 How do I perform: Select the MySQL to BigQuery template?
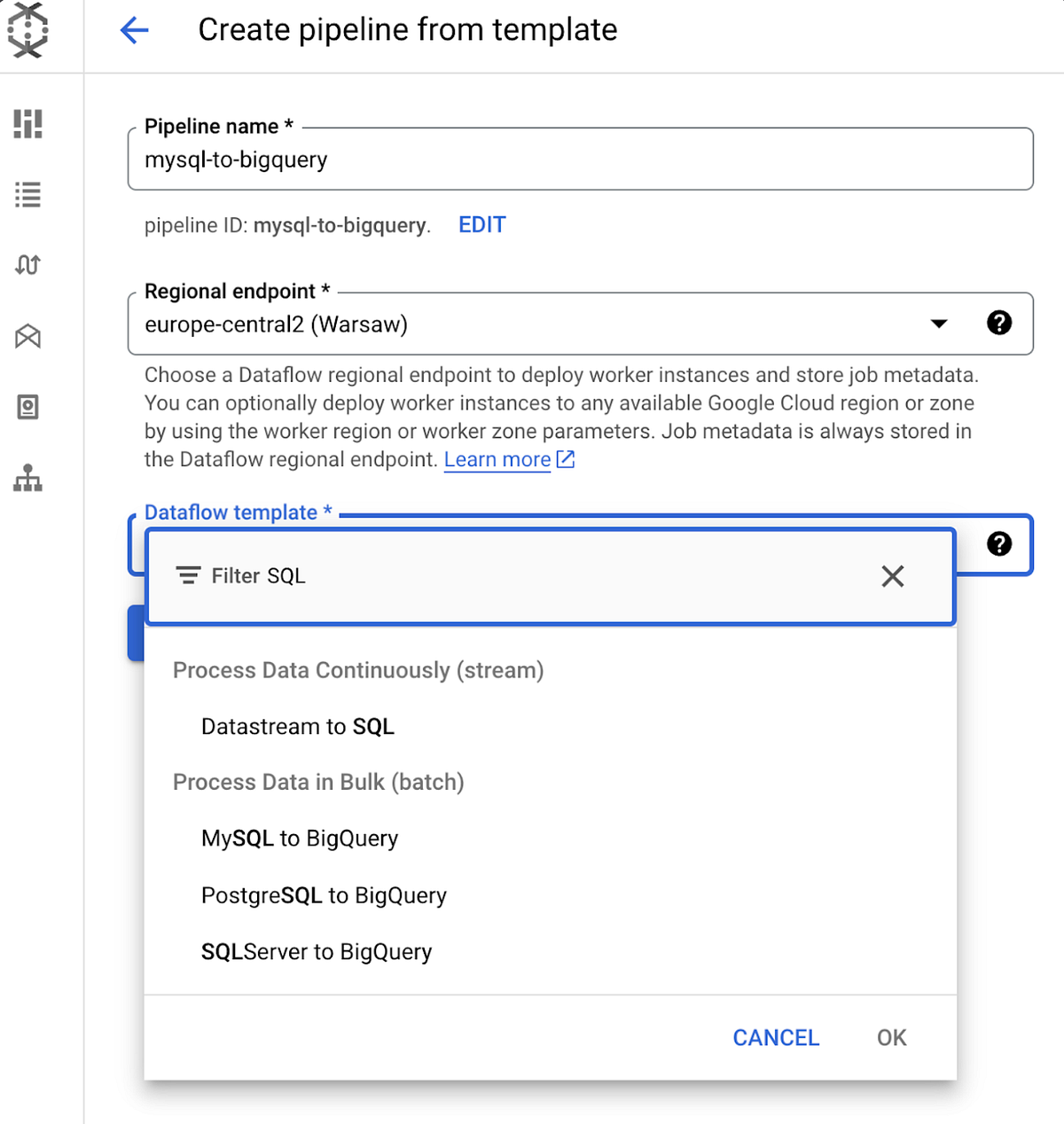[x=300, y=838]
